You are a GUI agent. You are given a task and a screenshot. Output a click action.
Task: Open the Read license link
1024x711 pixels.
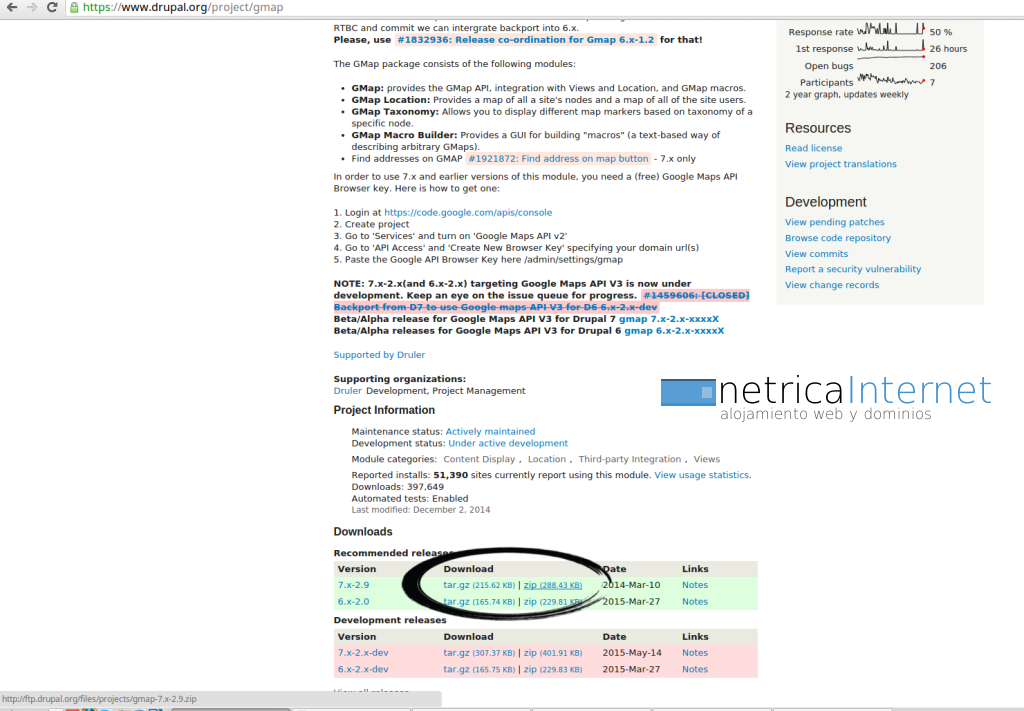coord(813,148)
